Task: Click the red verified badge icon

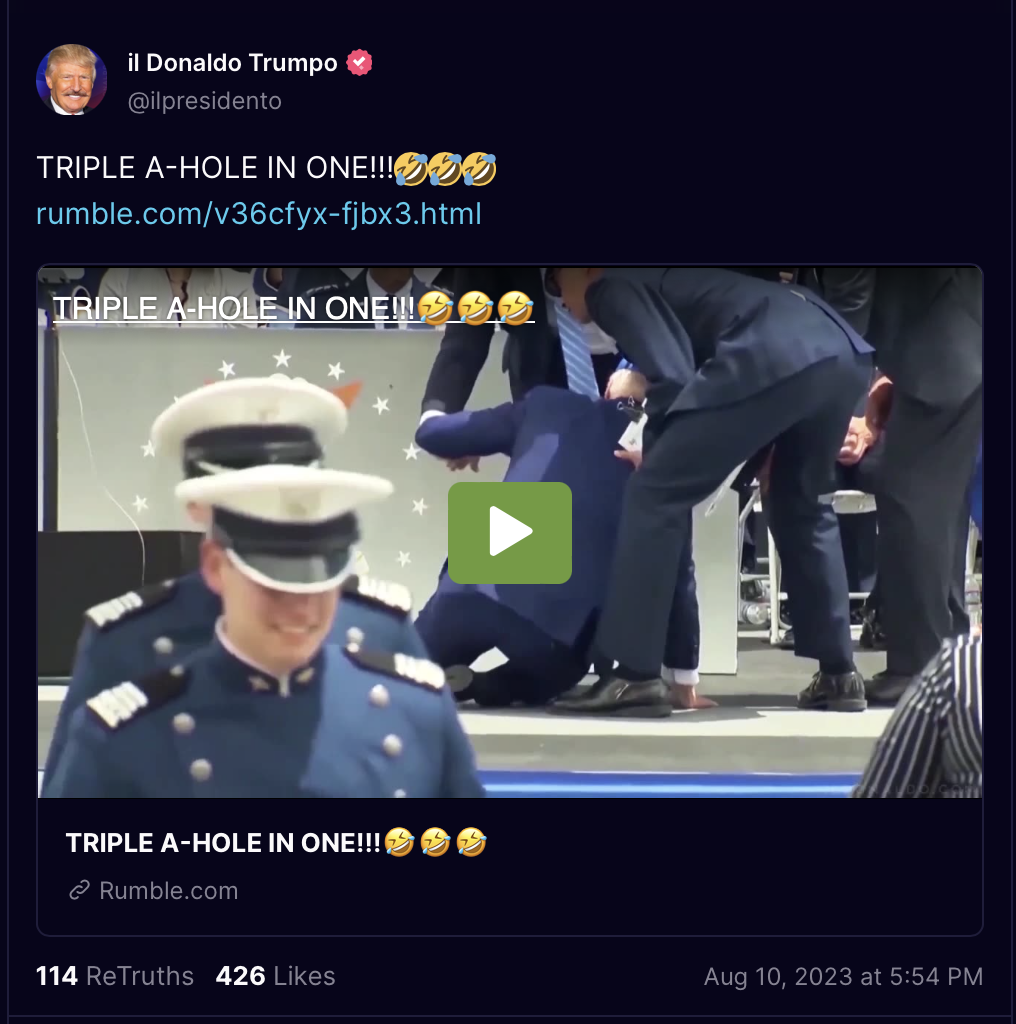Action: pyautogui.click(x=359, y=63)
